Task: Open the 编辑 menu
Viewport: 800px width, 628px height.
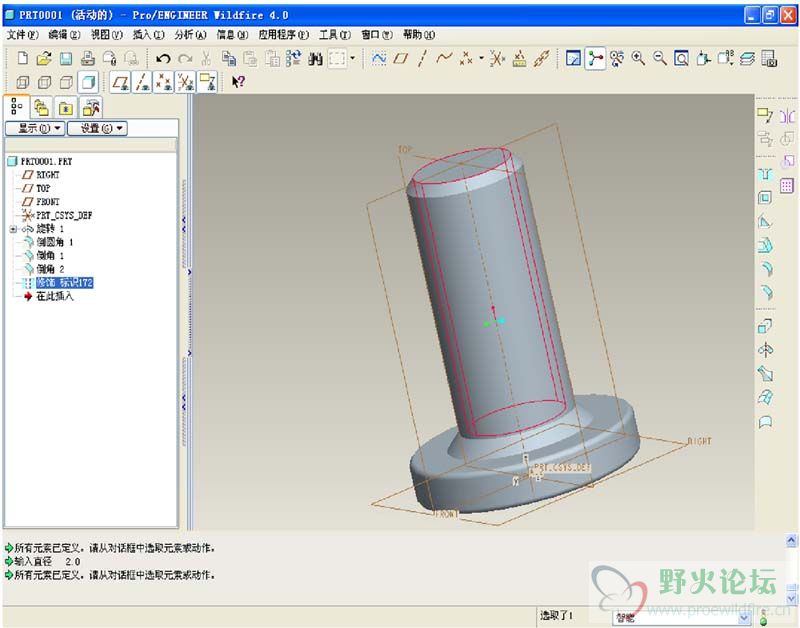Action: [x=64, y=35]
